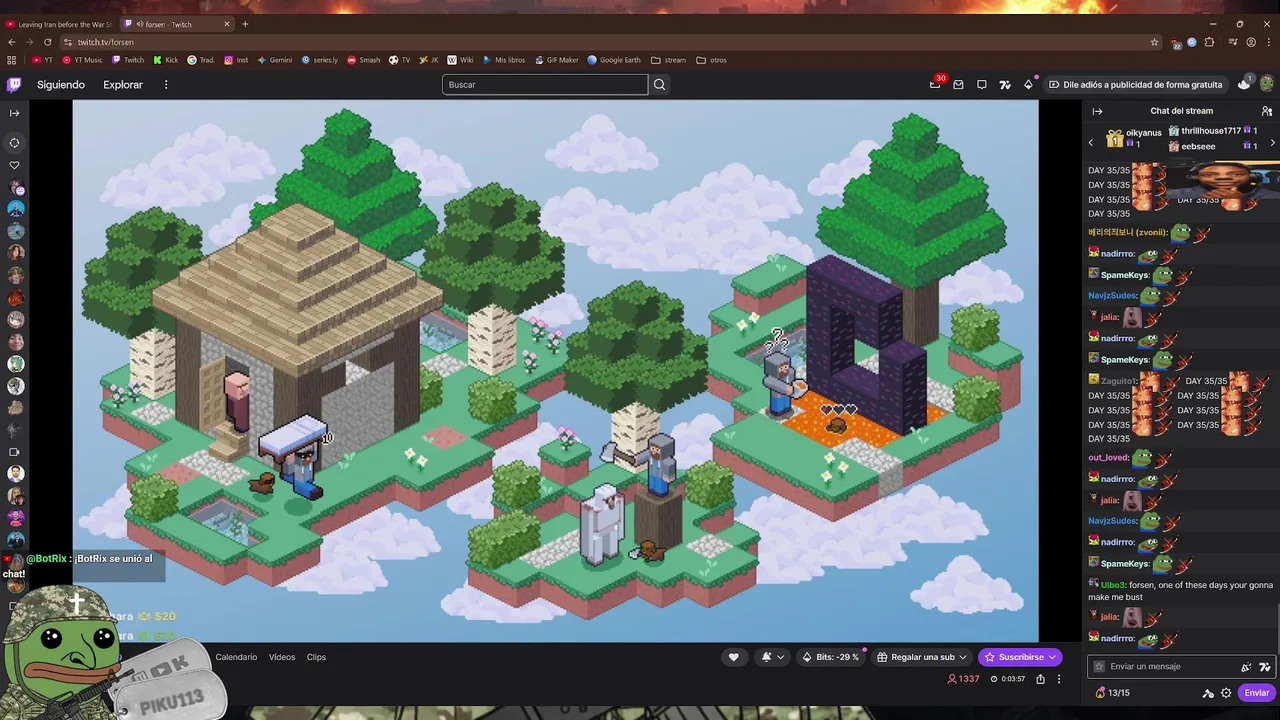
Task: Click the 7TV icon in the top bar
Action: click(x=1005, y=85)
